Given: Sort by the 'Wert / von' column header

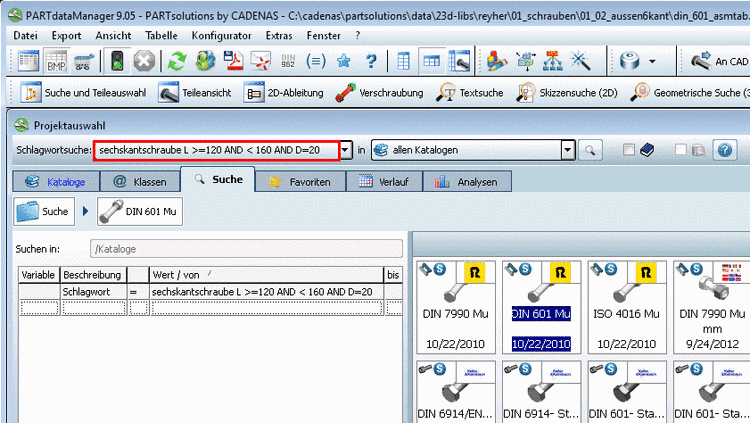Looking at the screenshot, I should [266, 275].
